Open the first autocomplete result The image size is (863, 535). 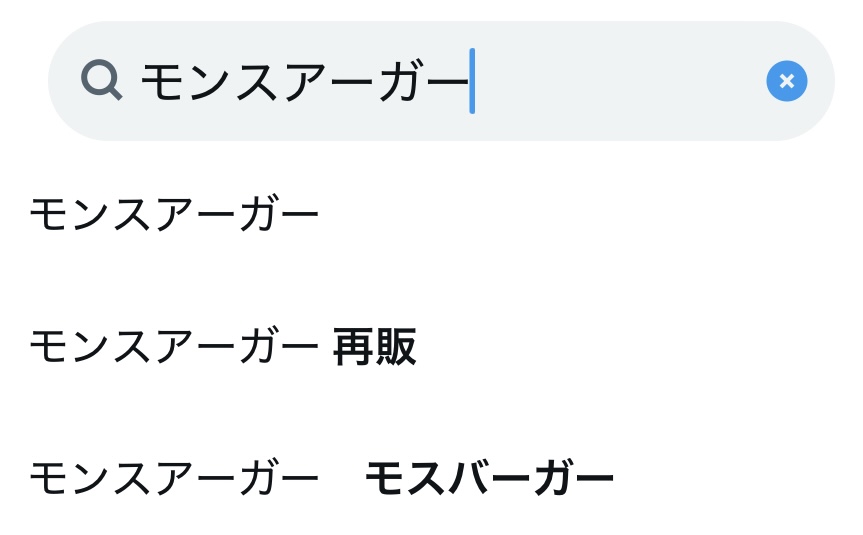point(174,214)
